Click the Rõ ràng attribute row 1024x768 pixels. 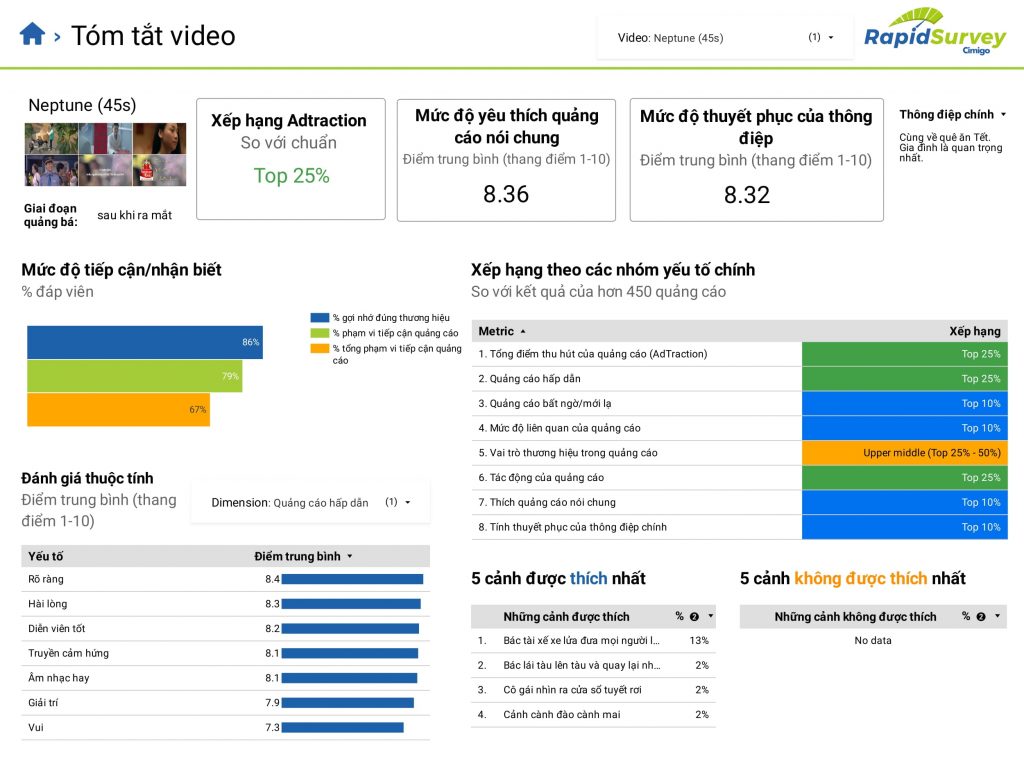point(225,579)
